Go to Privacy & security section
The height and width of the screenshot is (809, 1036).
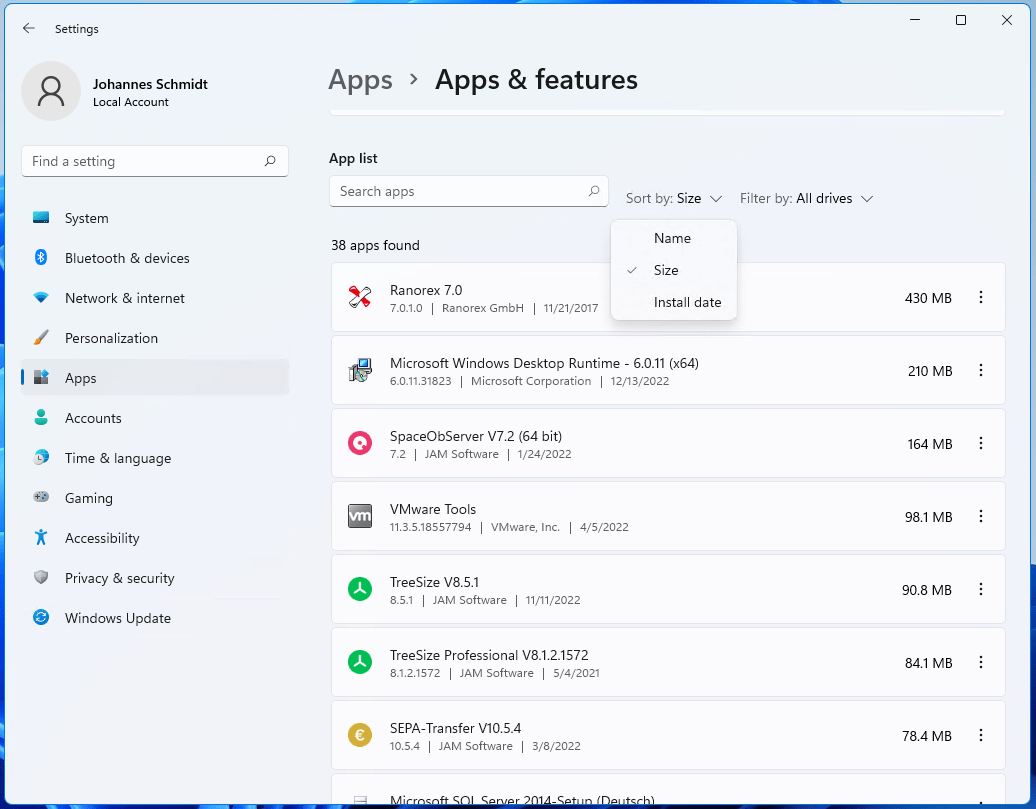(x=119, y=578)
